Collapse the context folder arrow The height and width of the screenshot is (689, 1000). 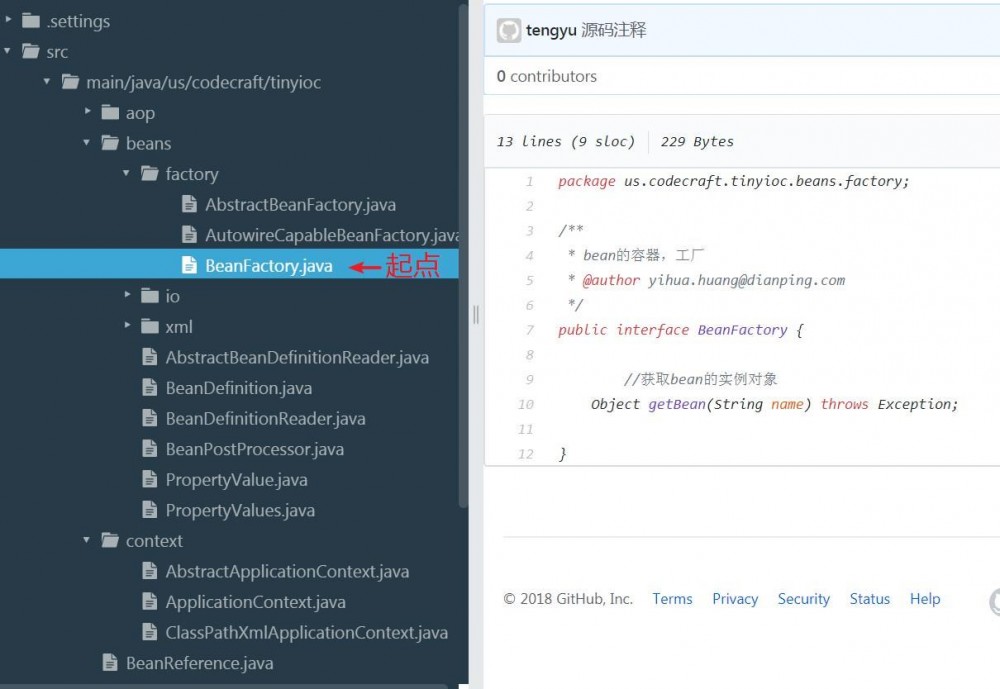(86, 540)
